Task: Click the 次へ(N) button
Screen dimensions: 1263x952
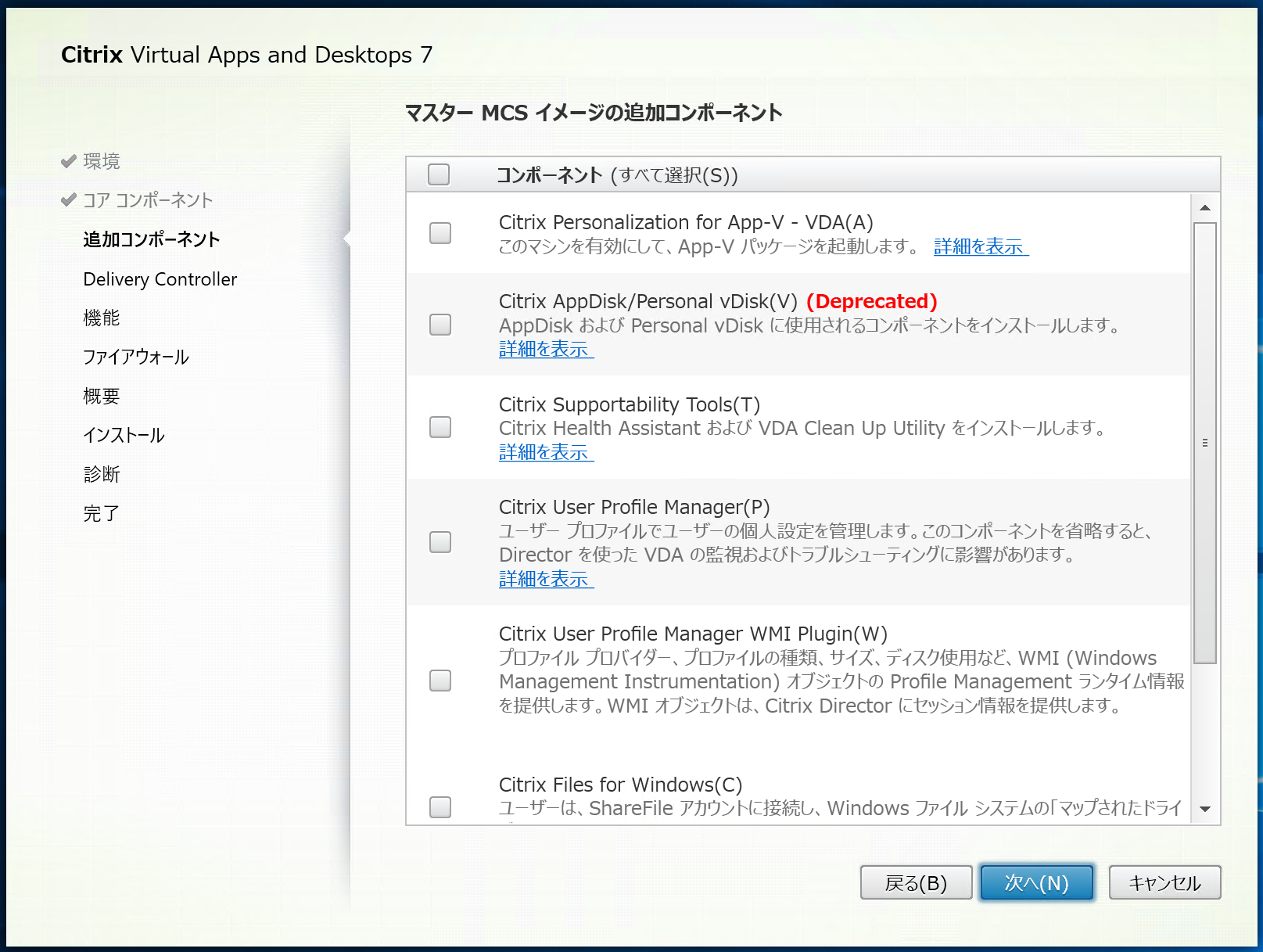Action: 1035,882
